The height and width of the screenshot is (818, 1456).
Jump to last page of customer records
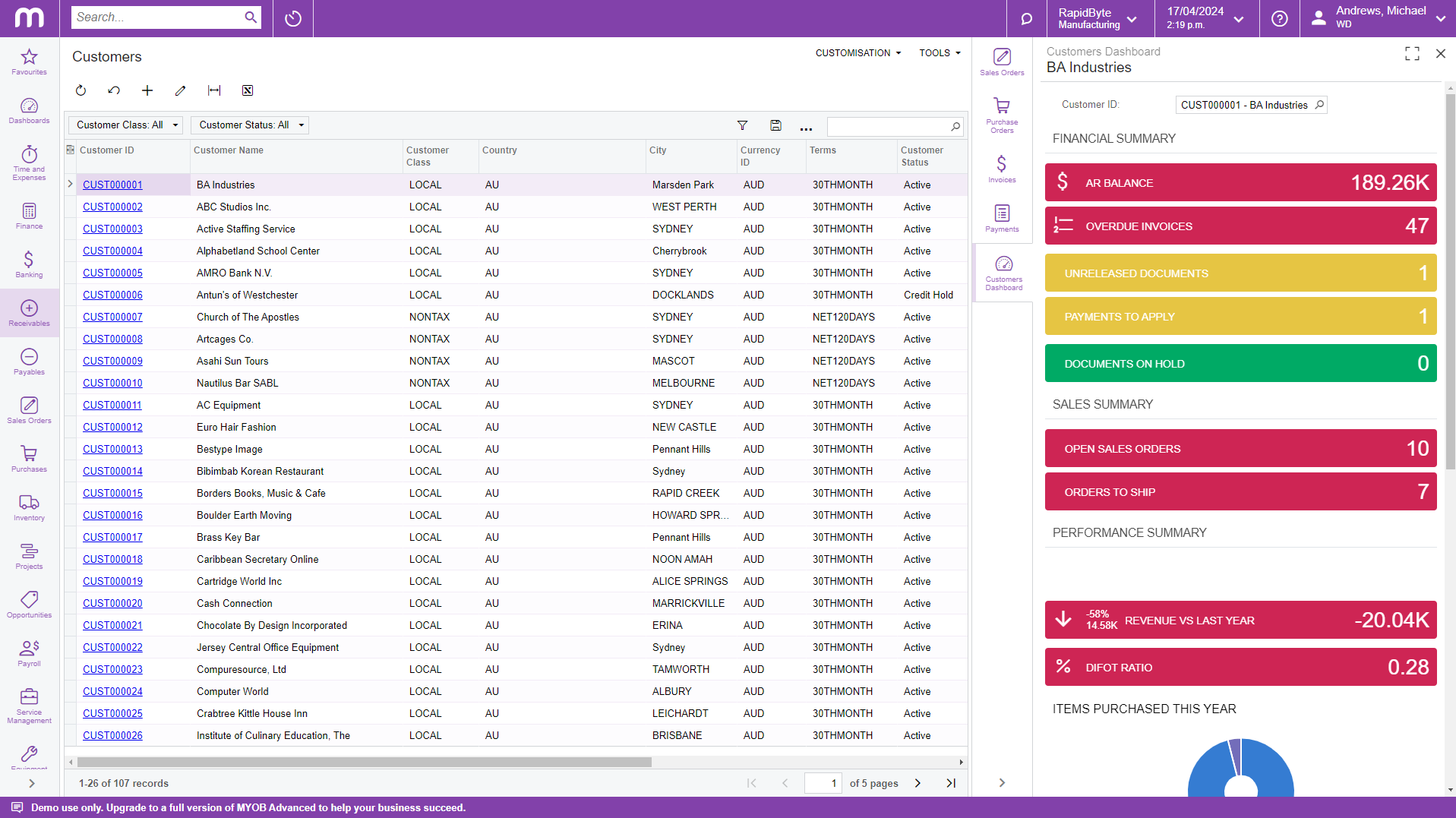951,783
